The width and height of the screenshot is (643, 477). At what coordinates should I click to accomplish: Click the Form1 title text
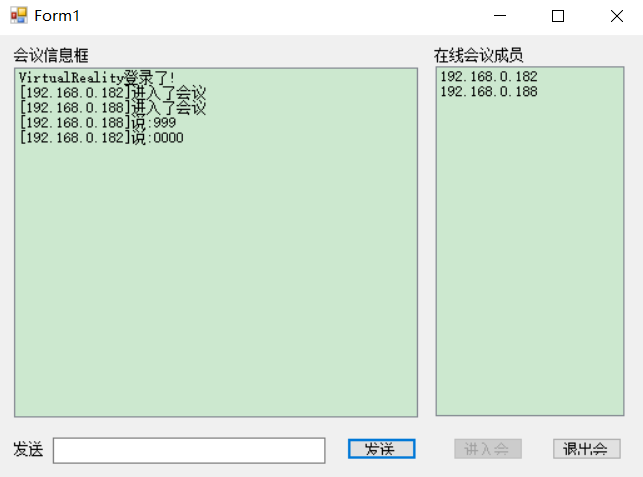[57, 16]
